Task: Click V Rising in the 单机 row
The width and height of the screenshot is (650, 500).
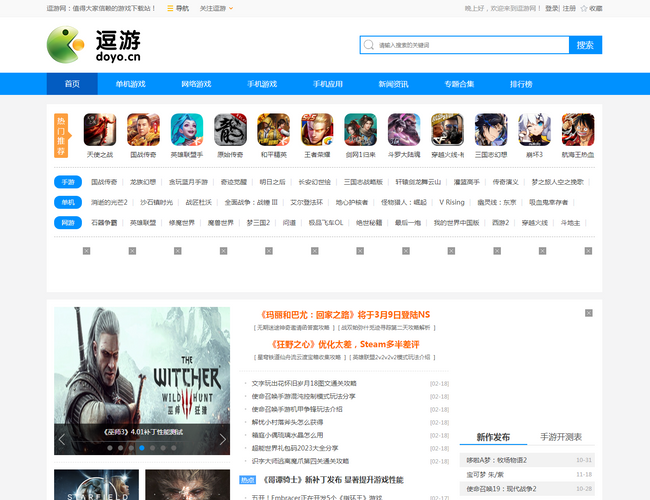Action: coord(452,202)
